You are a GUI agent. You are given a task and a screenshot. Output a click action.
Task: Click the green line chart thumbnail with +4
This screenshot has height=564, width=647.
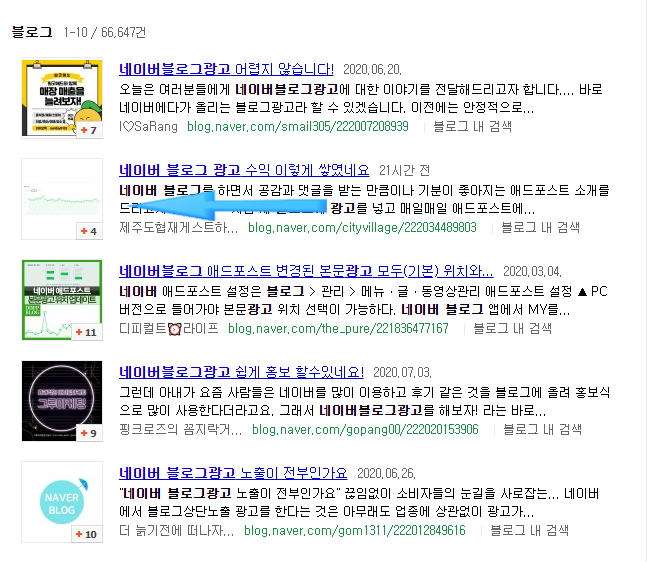(x=62, y=199)
